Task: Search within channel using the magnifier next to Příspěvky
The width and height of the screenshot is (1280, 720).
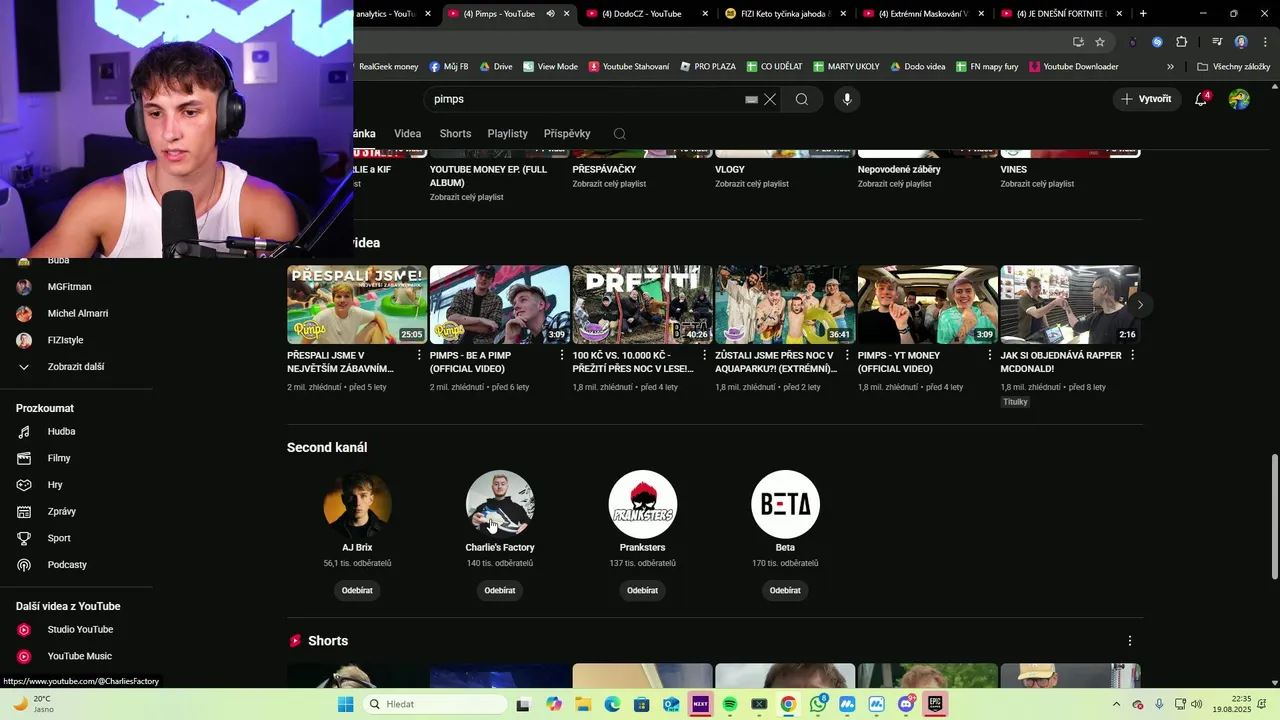Action: pyautogui.click(x=620, y=133)
